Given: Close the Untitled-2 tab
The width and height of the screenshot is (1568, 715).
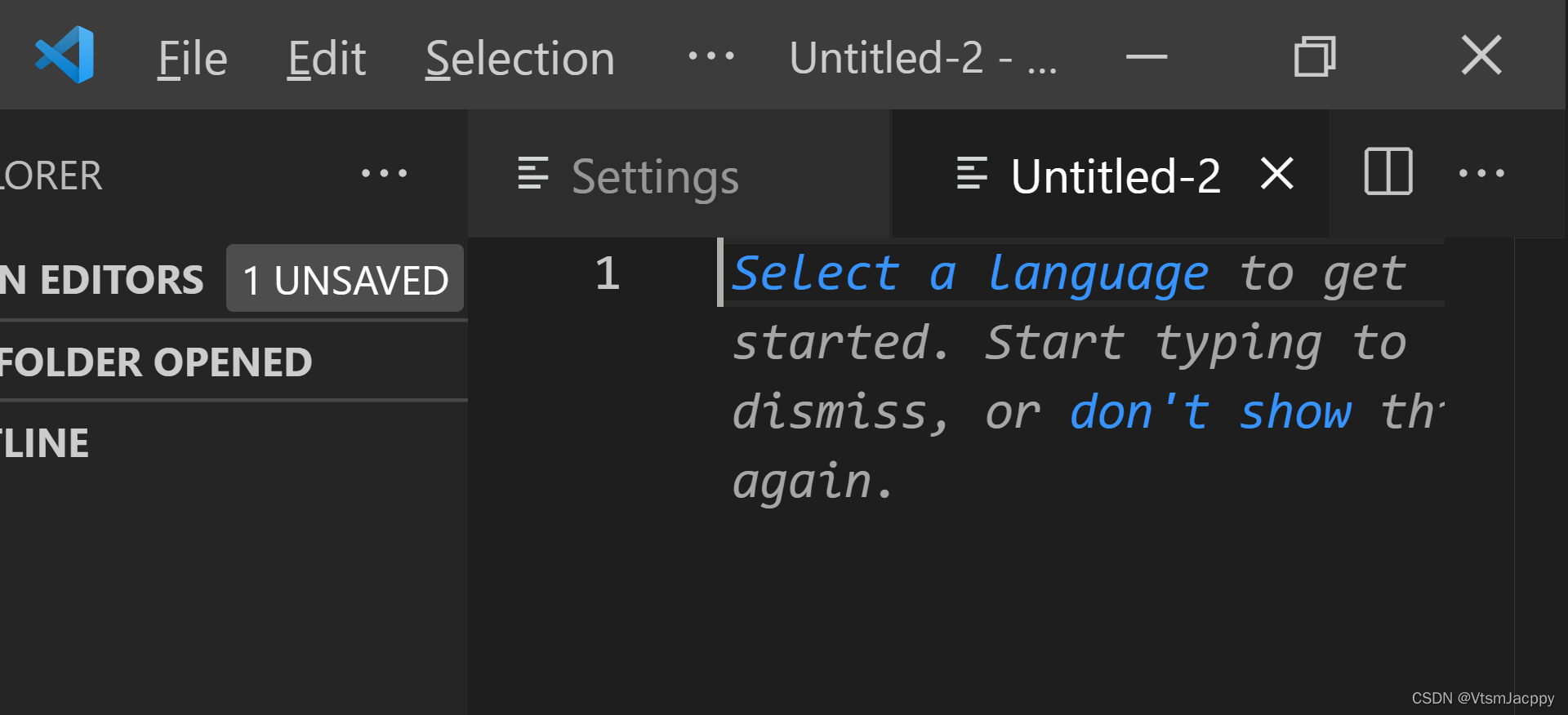Looking at the screenshot, I should (x=1276, y=174).
